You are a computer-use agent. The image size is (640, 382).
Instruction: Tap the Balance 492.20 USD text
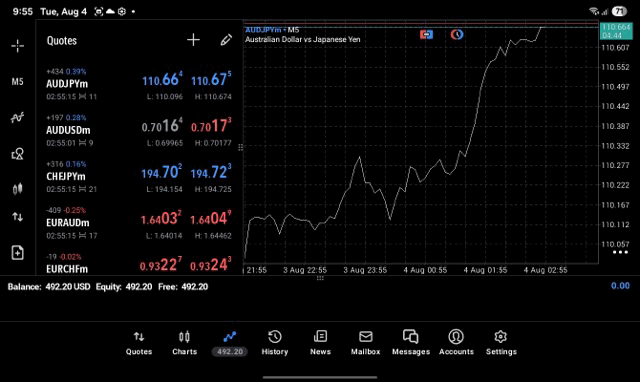pos(49,287)
